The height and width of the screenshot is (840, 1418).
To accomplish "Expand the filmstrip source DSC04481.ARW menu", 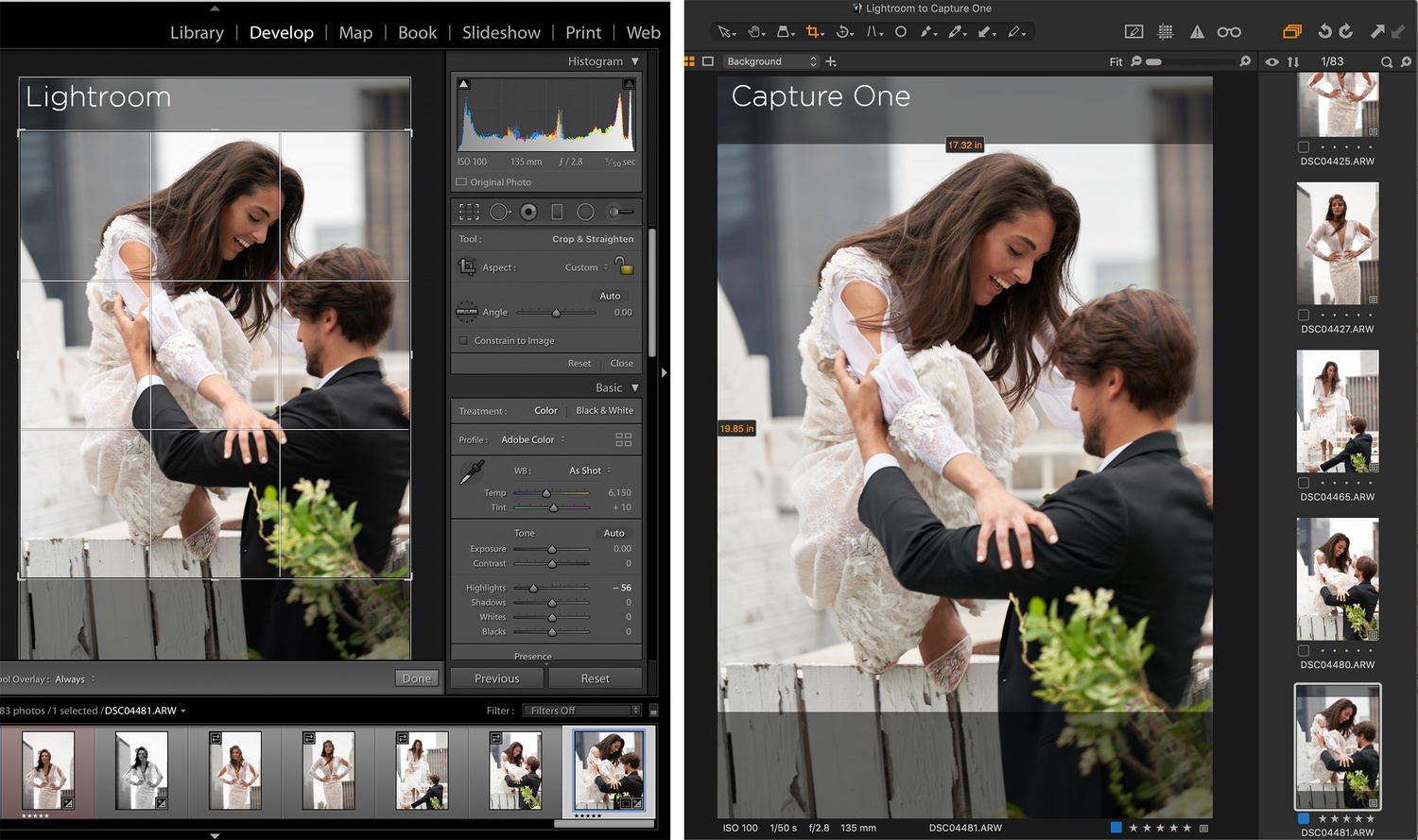I will [x=146, y=711].
